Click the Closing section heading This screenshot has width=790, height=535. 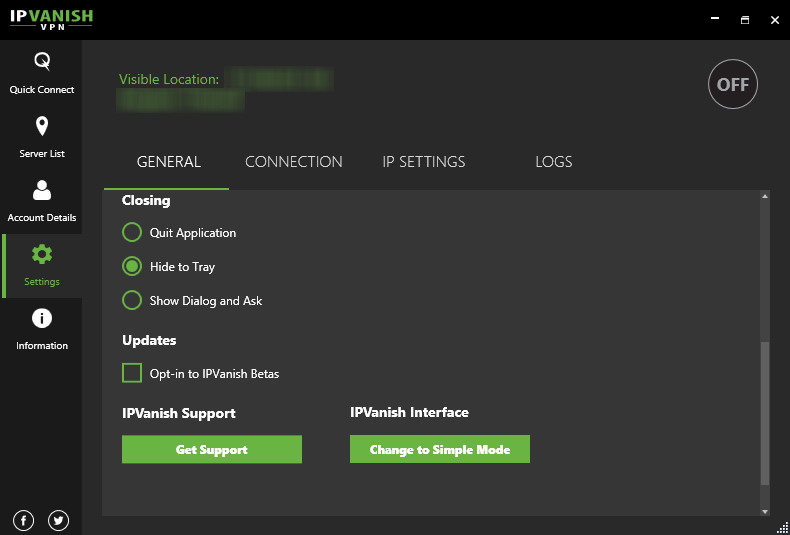(x=146, y=200)
